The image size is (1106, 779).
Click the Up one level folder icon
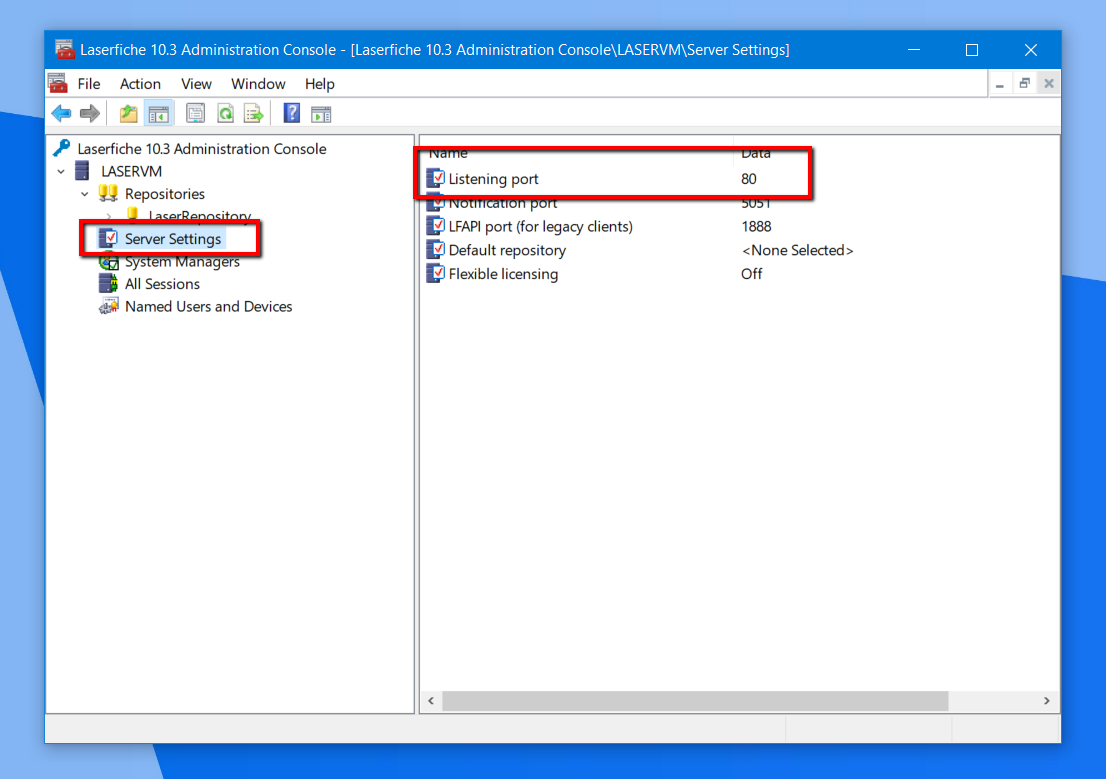[x=128, y=113]
